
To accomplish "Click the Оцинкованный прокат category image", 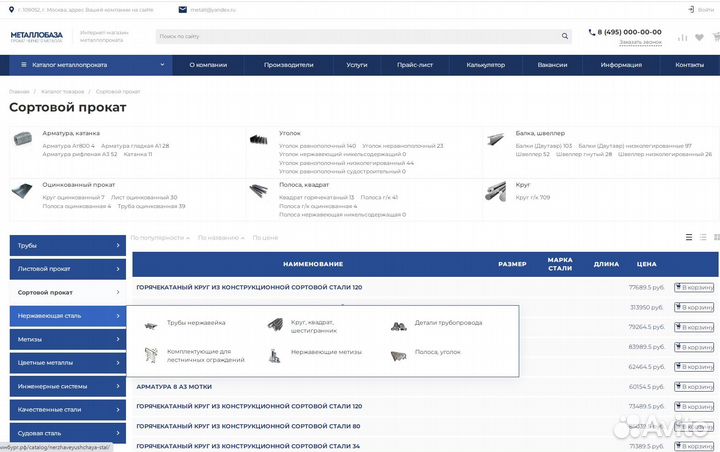I will (x=22, y=191).
